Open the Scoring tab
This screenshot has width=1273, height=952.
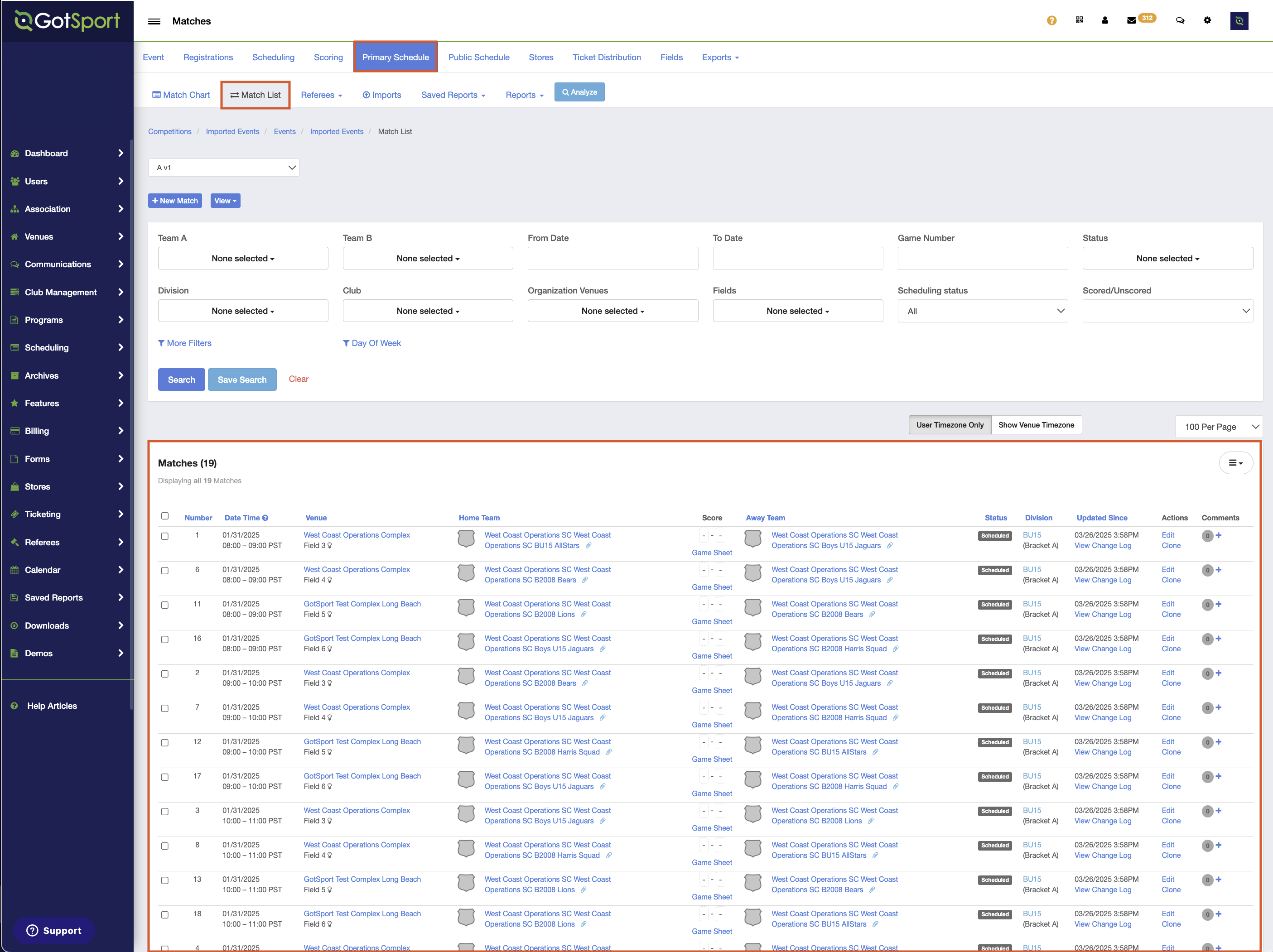point(328,57)
